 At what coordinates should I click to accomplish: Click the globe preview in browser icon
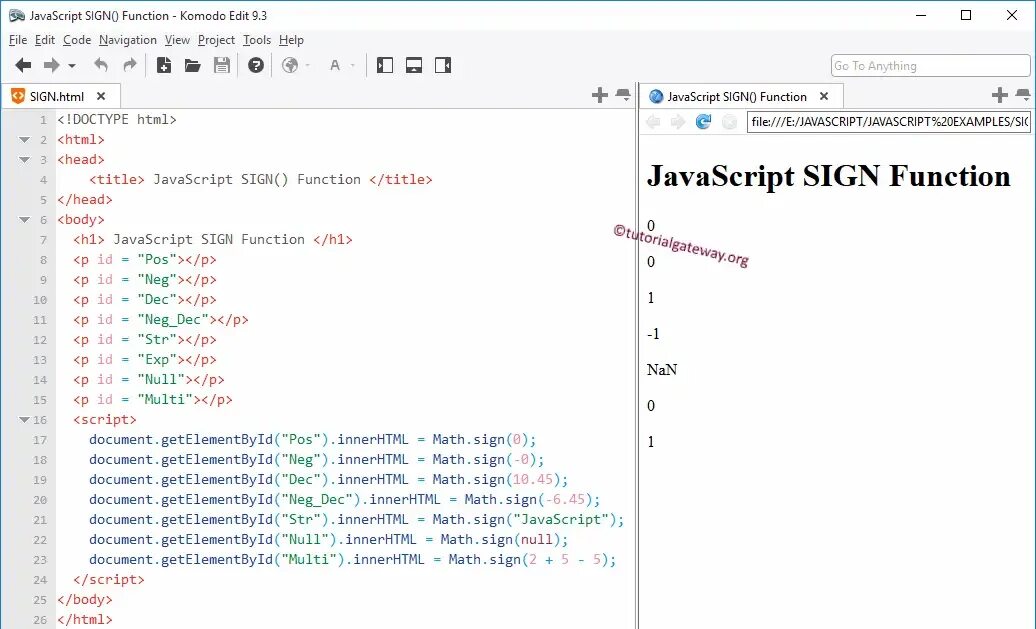coord(289,65)
